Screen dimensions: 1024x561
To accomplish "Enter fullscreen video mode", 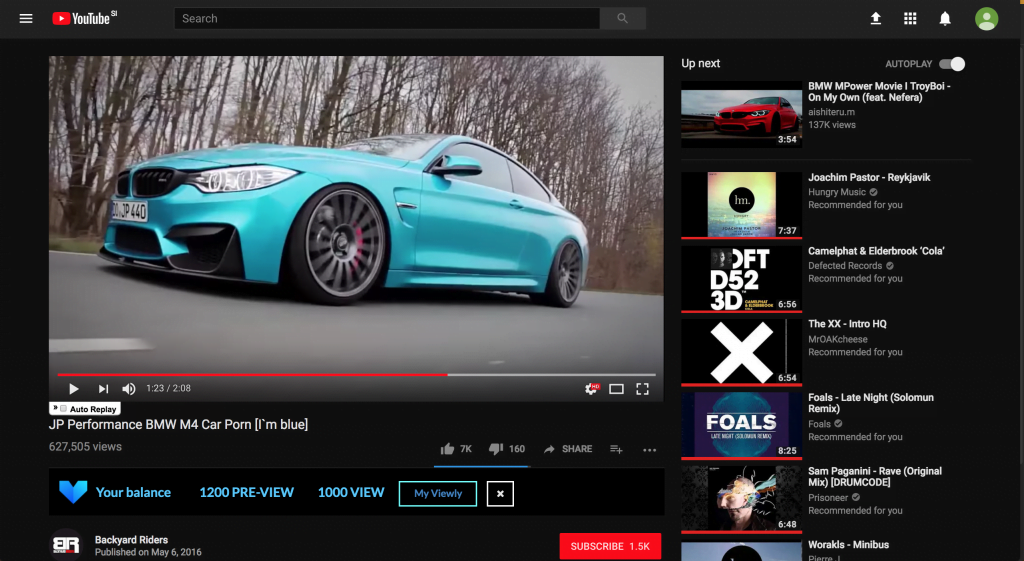I will pos(643,389).
